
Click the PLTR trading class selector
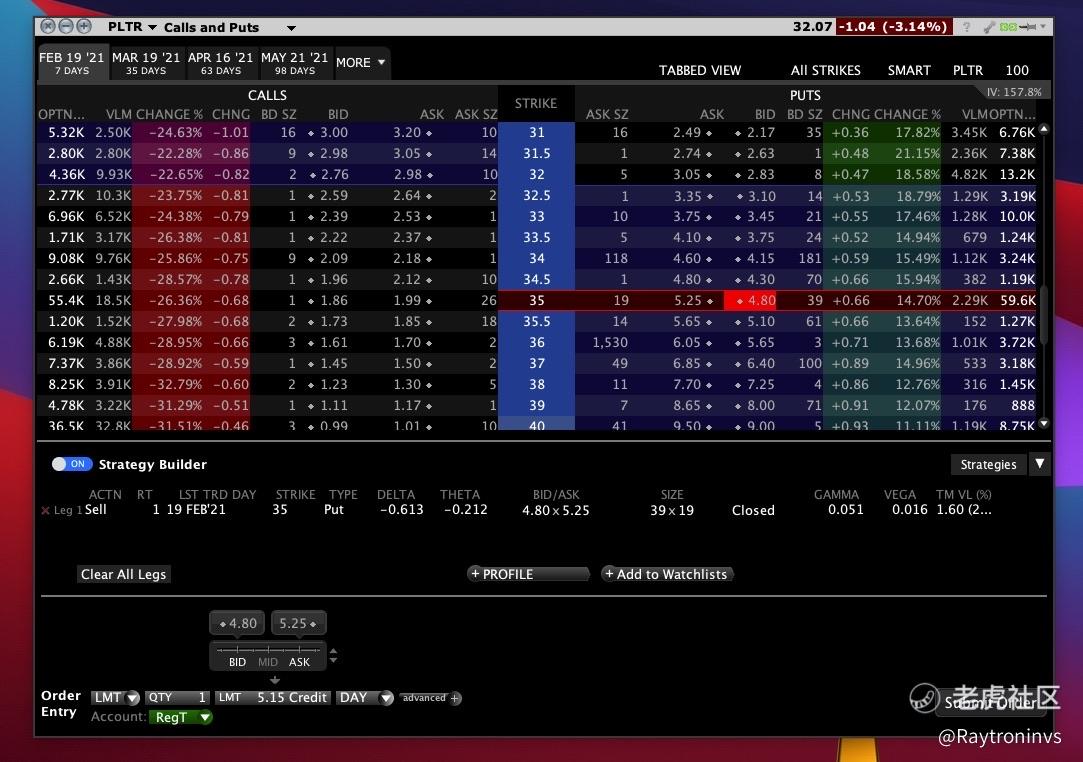coord(968,70)
